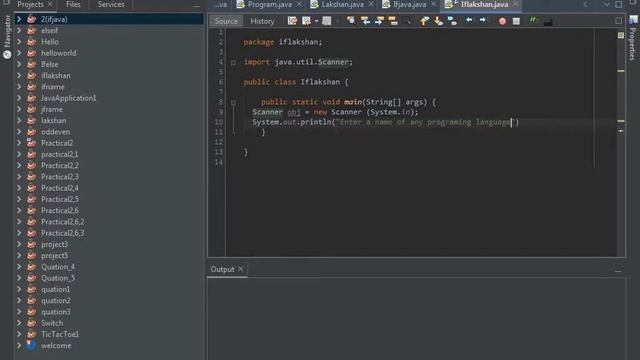Screen dimensions: 640x360
Task: Minimize the Output window
Action: [618, 271]
